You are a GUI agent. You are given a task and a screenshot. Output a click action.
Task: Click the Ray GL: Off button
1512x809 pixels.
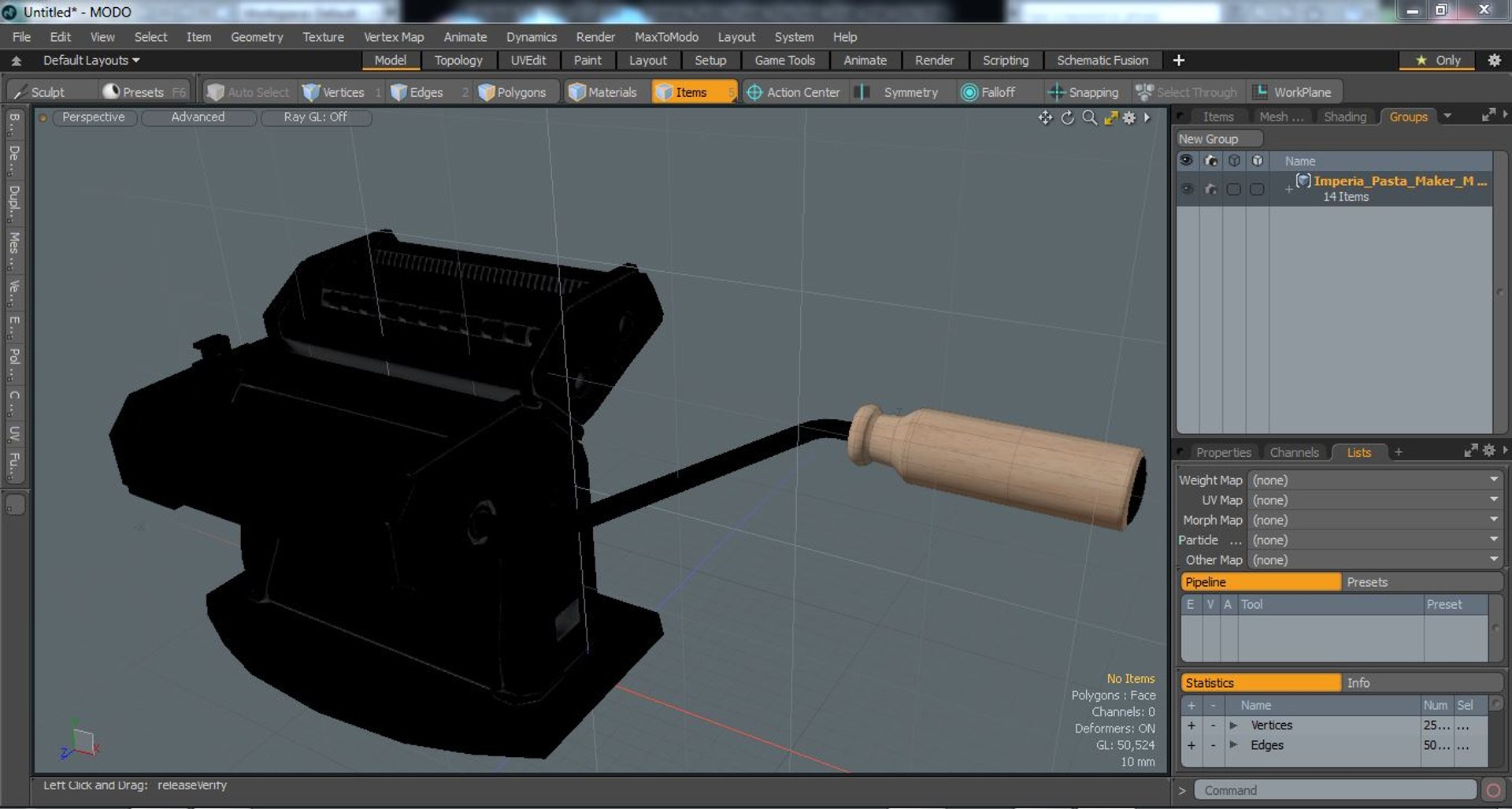[x=315, y=117]
